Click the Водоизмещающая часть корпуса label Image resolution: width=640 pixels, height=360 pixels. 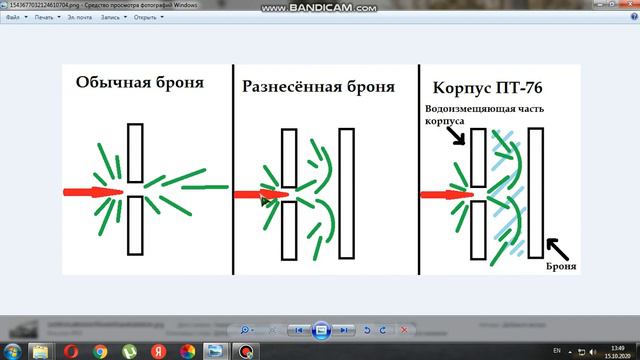(x=484, y=115)
